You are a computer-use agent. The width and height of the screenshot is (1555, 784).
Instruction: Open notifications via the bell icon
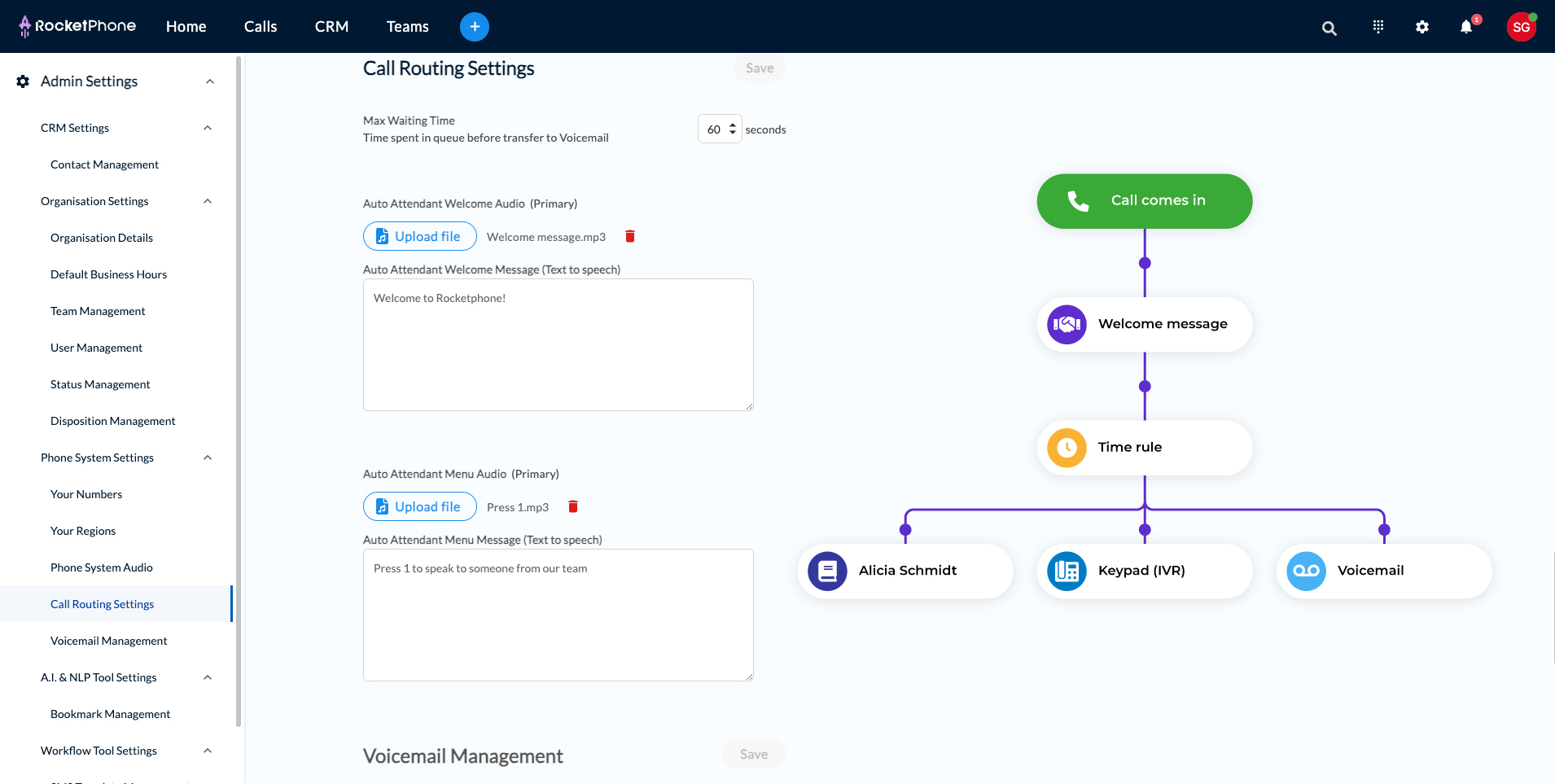(x=1466, y=27)
